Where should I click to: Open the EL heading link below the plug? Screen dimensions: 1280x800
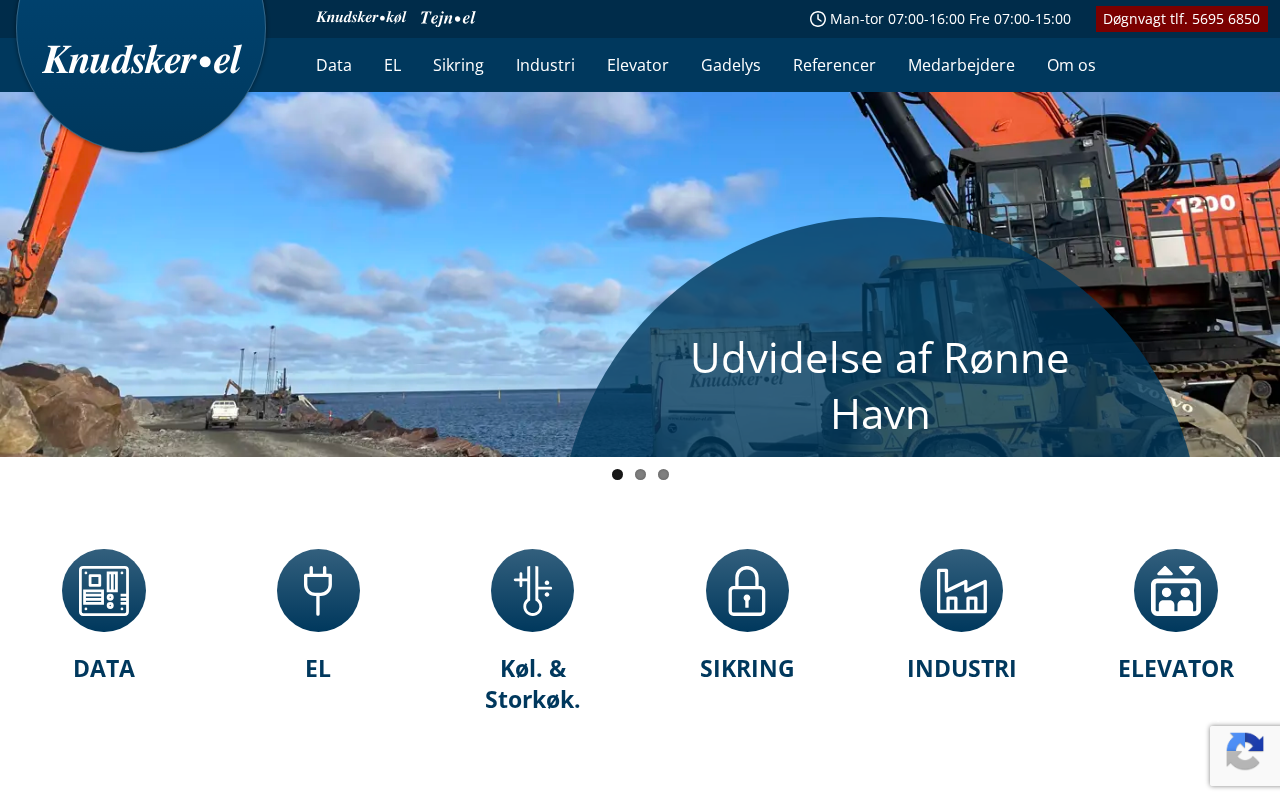[x=318, y=668]
